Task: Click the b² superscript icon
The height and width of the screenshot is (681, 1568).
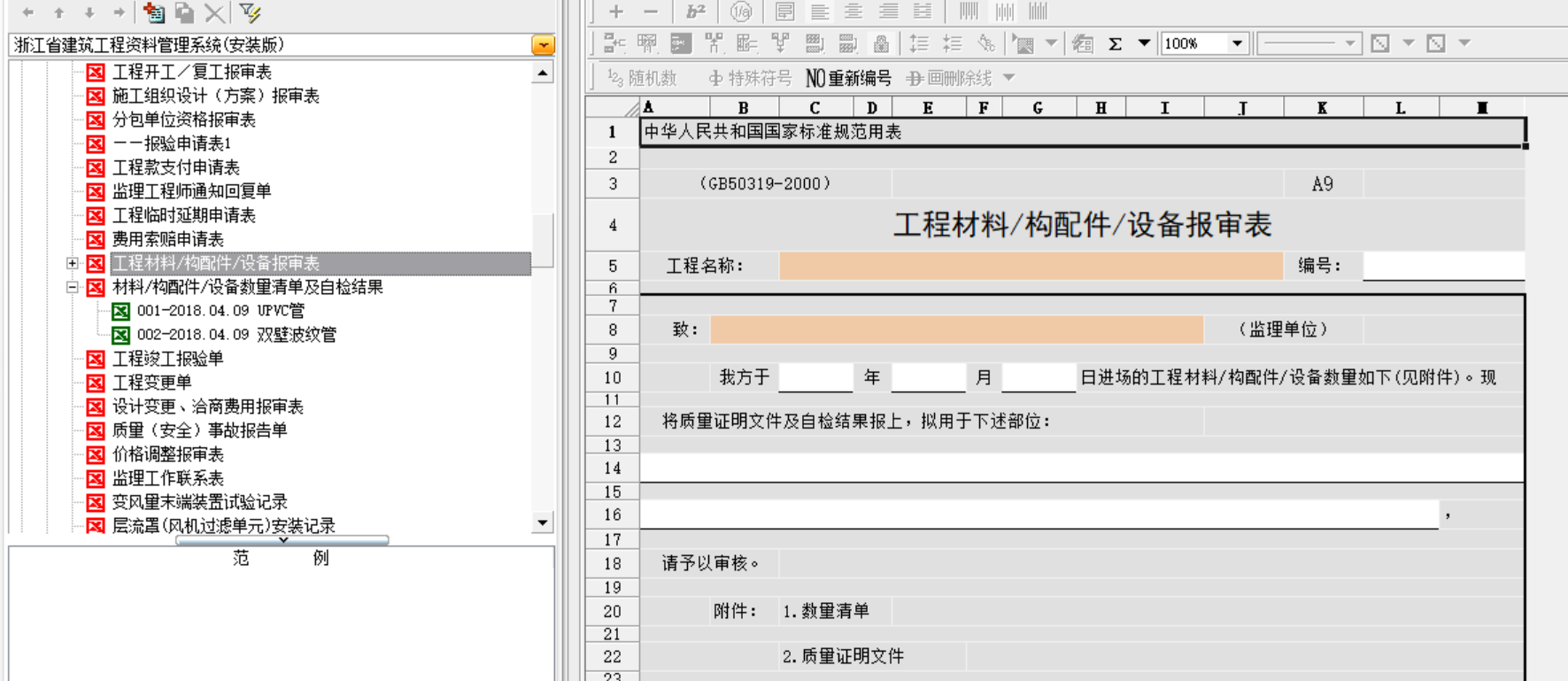Action: click(x=696, y=12)
